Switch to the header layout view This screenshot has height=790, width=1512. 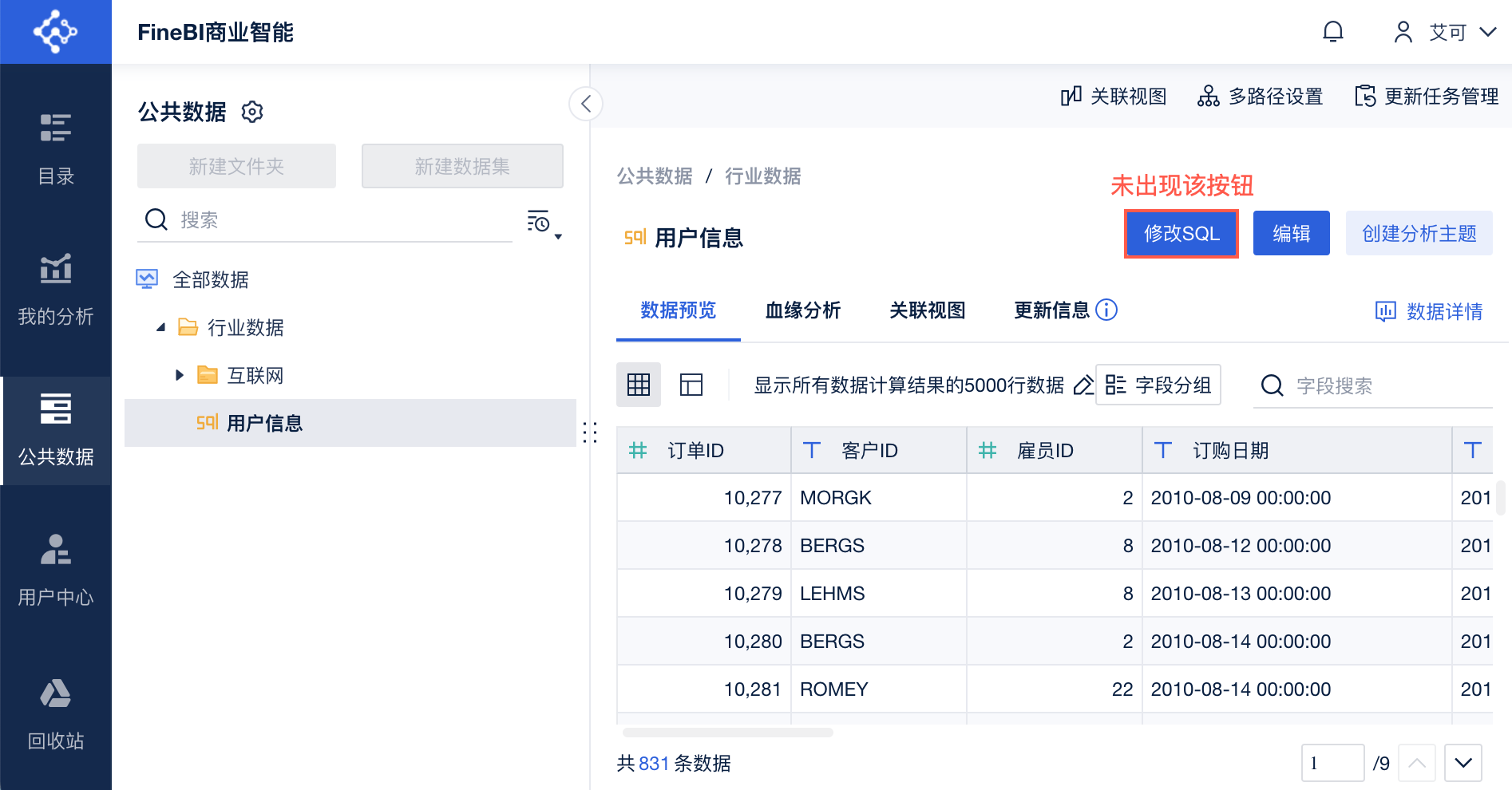pyautogui.click(x=691, y=385)
